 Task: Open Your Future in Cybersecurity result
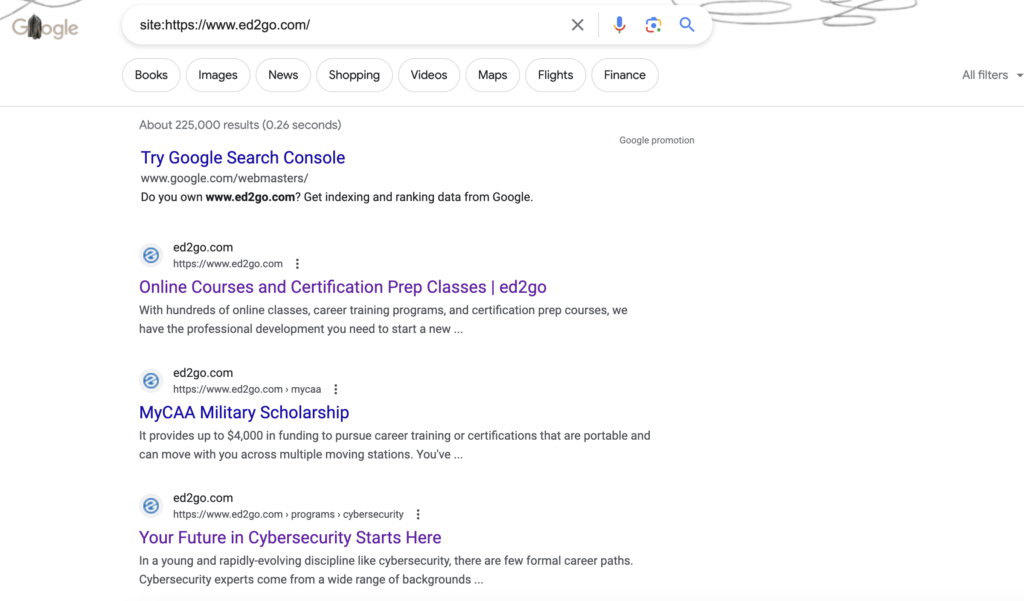(x=290, y=537)
